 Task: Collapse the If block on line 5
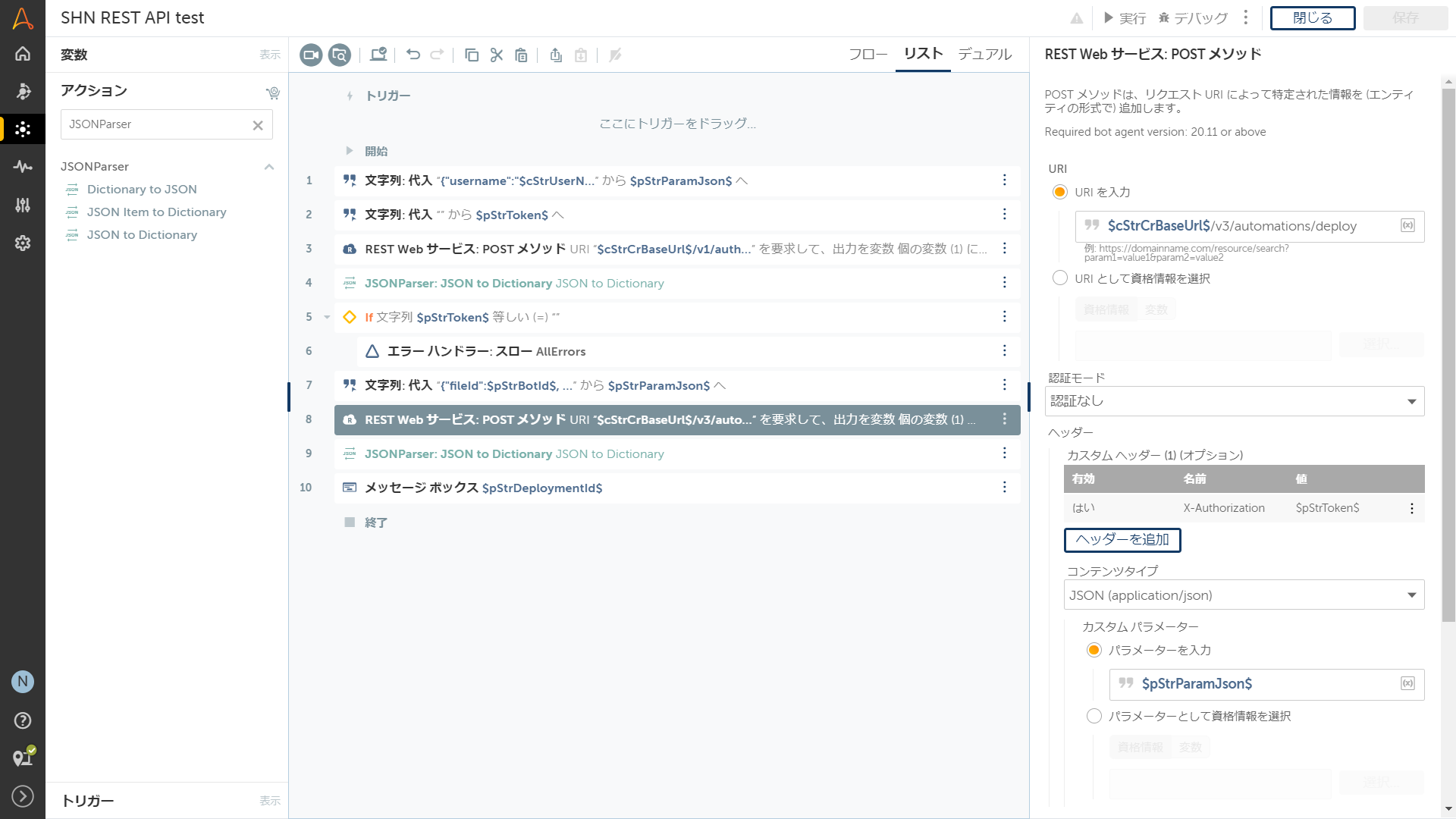click(327, 317)
